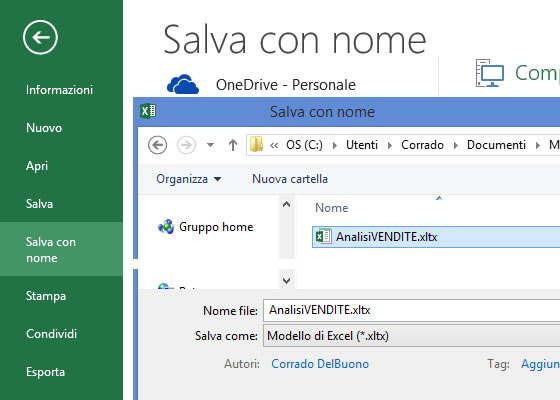Click Corrado in the address path
This screenshot has width=560, height=400.
[422, 145]
